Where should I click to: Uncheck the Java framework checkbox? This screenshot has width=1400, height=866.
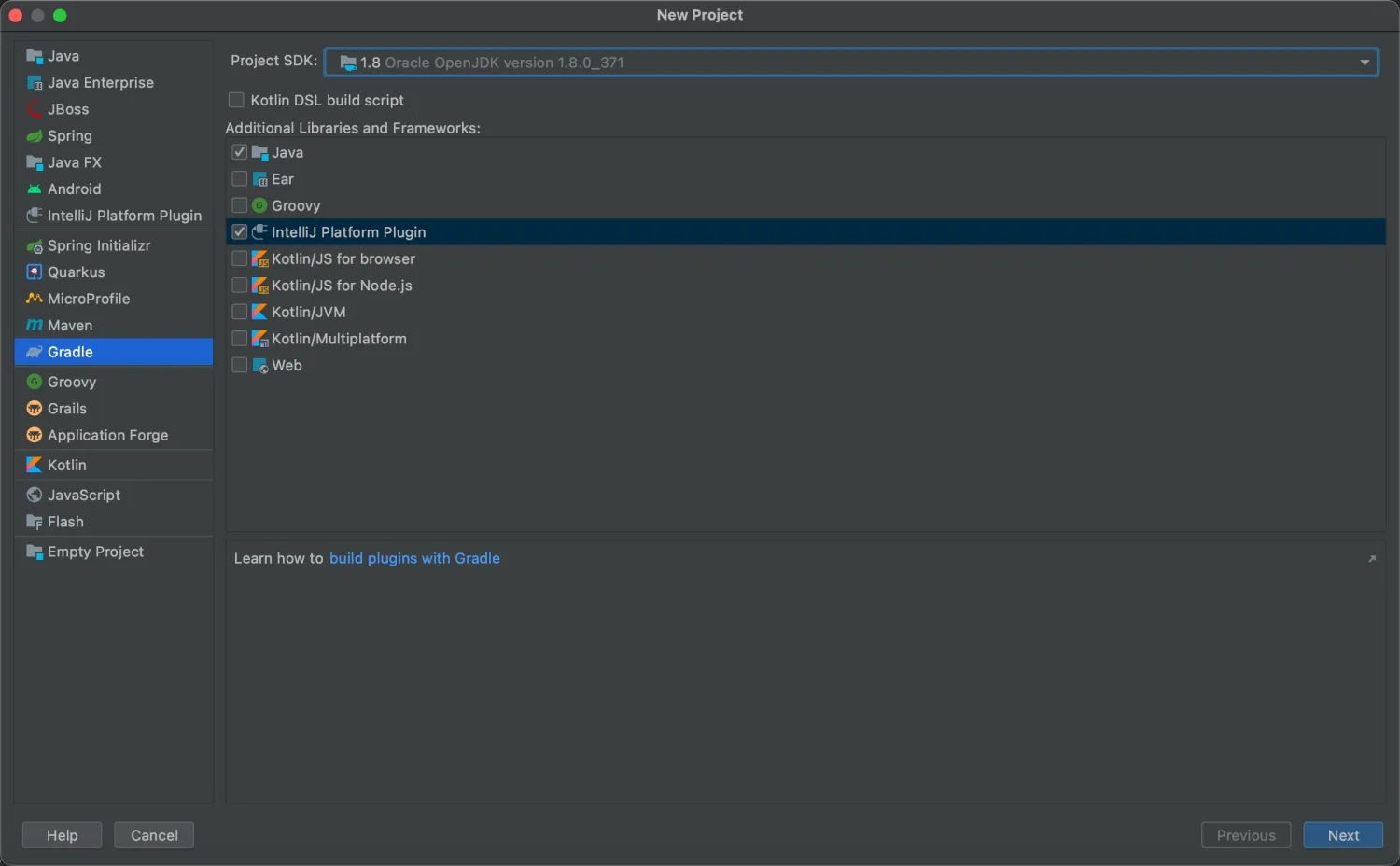[240, 152]
